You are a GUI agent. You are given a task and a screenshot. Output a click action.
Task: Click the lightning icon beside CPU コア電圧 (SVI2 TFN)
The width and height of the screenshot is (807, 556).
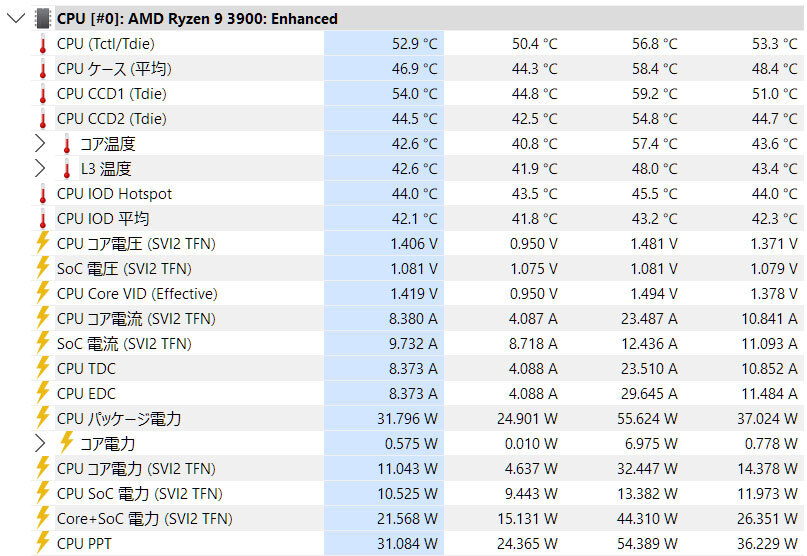coord(43,242)
